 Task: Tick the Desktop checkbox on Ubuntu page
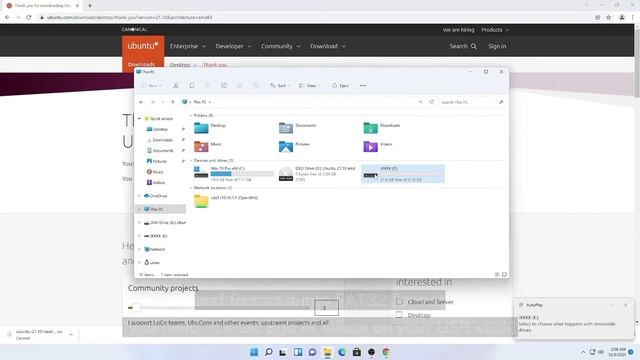(x=399, y=315)
